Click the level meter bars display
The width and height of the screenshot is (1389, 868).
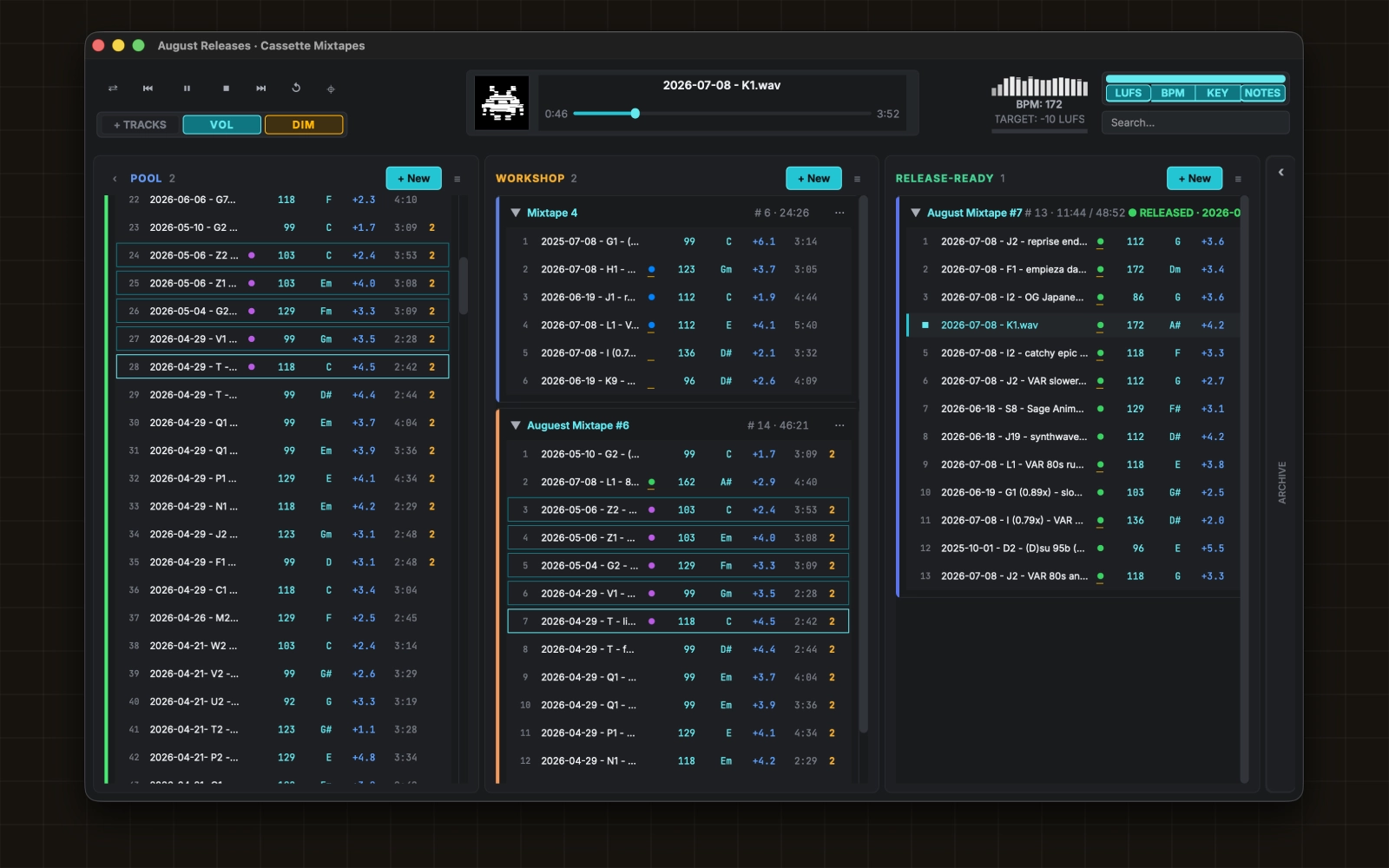point(1039,86)
